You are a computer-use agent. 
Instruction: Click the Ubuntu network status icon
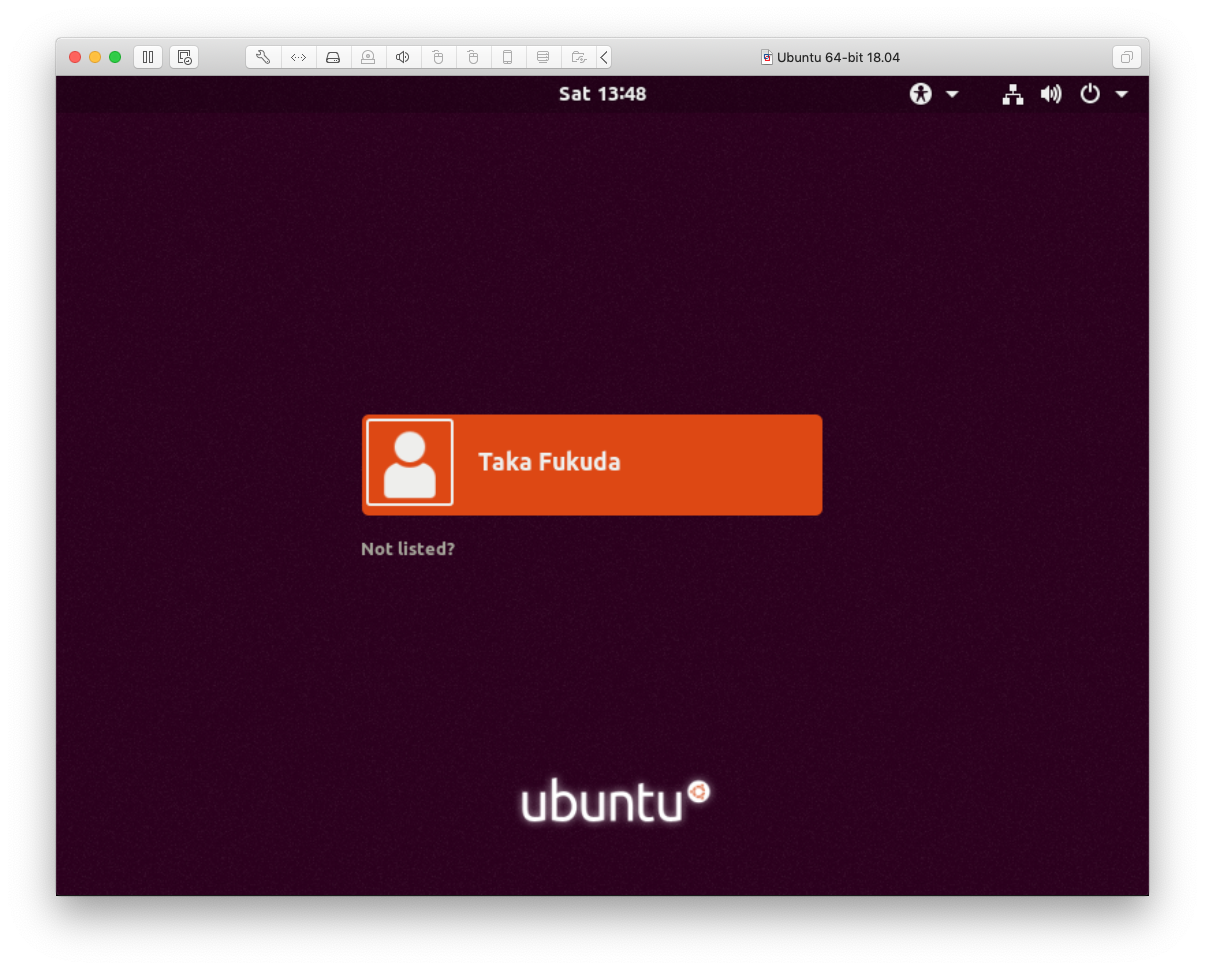coord(1013,94)
